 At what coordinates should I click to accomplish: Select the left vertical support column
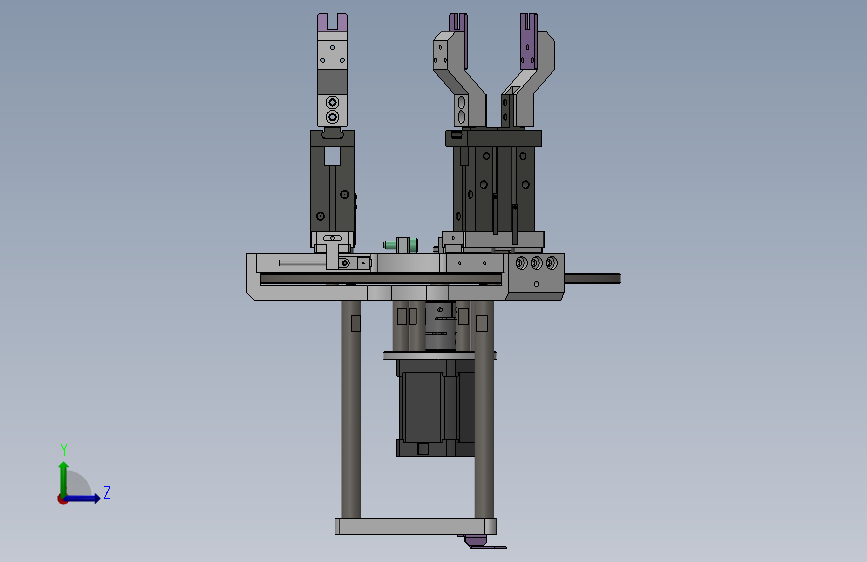click(x=351, y=409)
